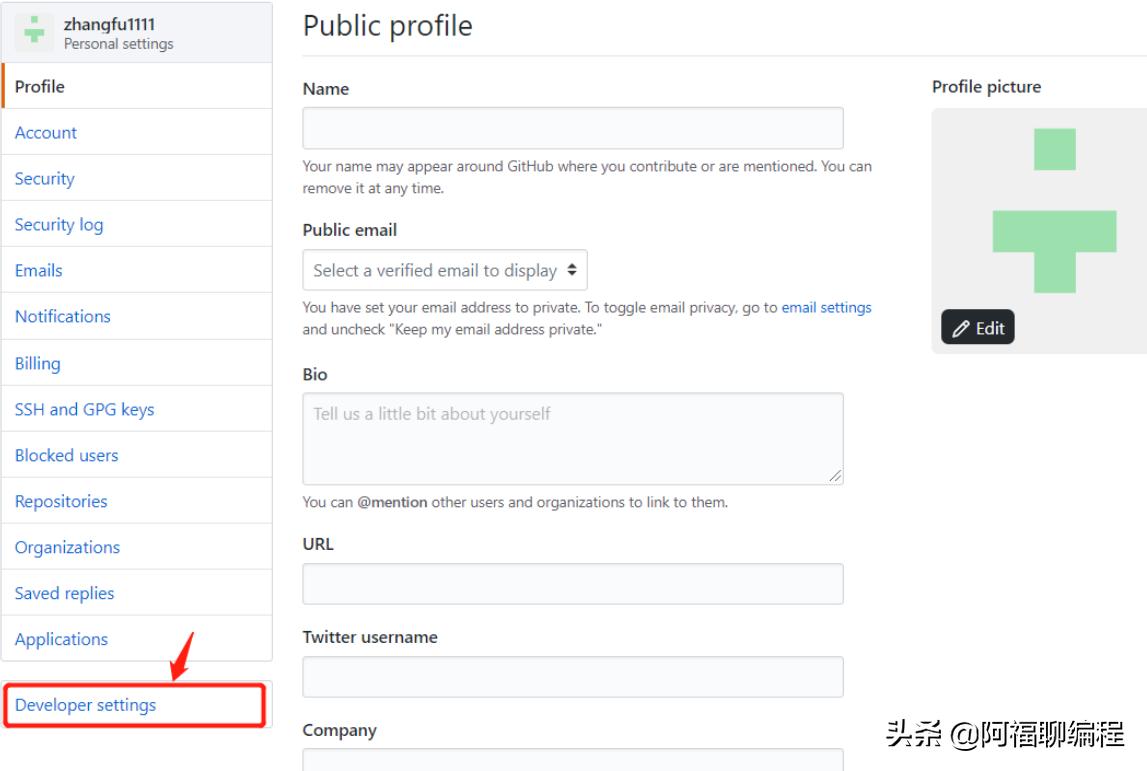
Task: Go to Security settings
Action: click(45, 179)
